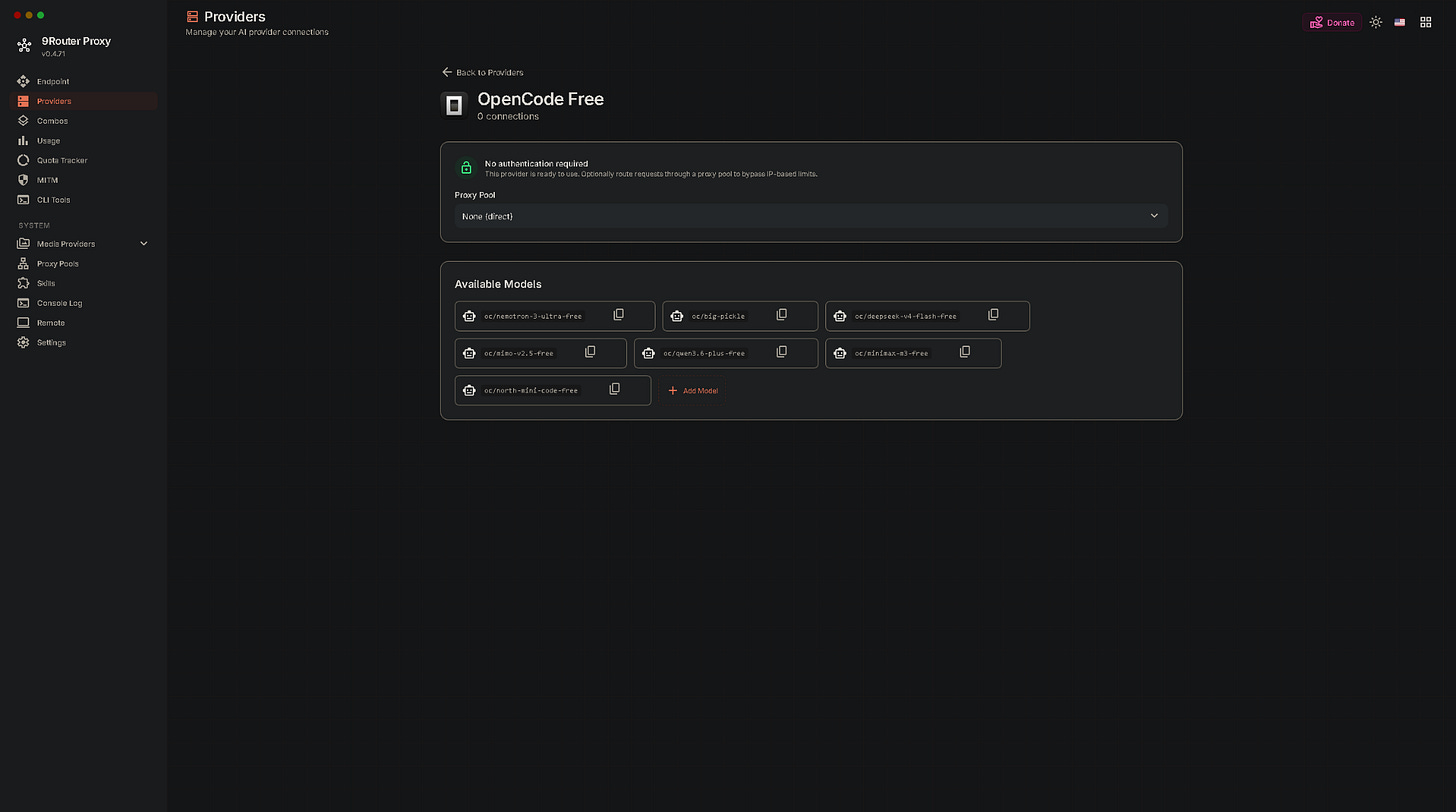The image size is (1456, 812).
Task: Open Quota Tracker via its ring icon
Action: [24, 160]
